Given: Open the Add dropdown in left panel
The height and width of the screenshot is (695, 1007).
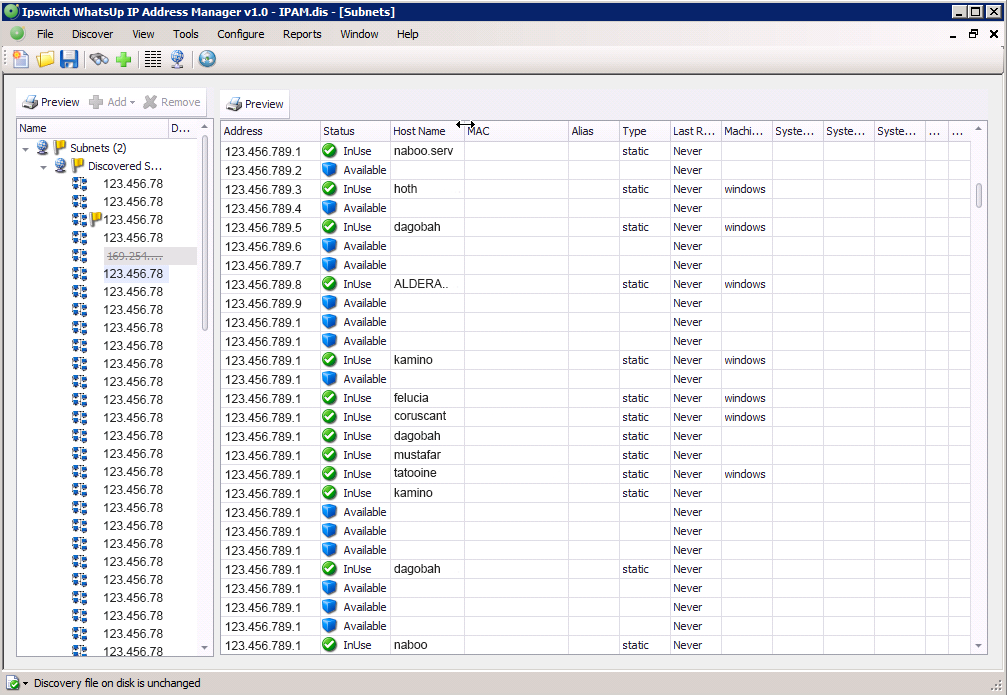Looking at the screenshot, I should (x=112, y=102).
